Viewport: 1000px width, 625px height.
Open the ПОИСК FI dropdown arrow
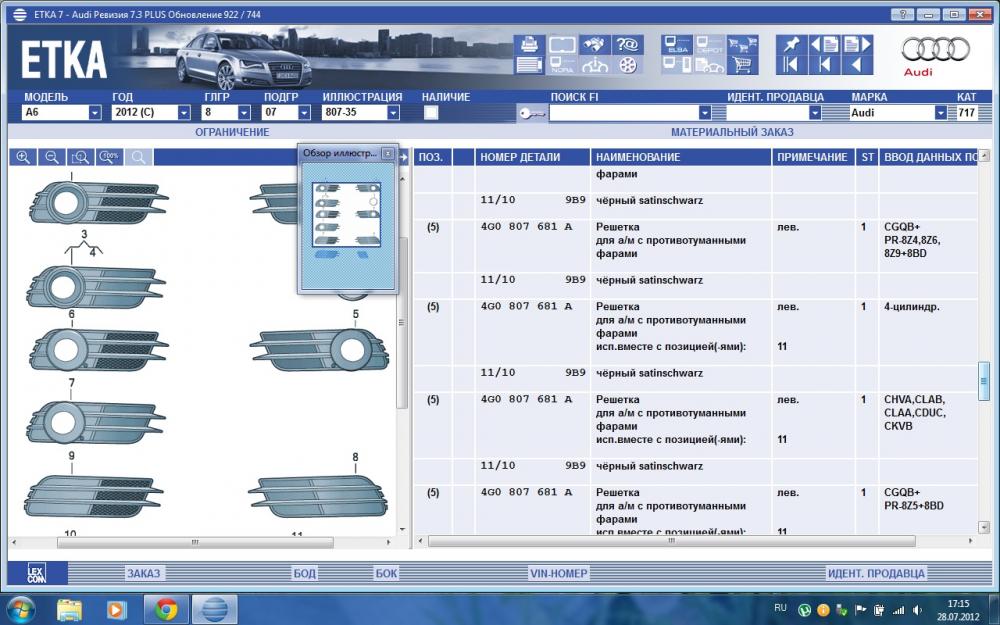tap(705, 114)
